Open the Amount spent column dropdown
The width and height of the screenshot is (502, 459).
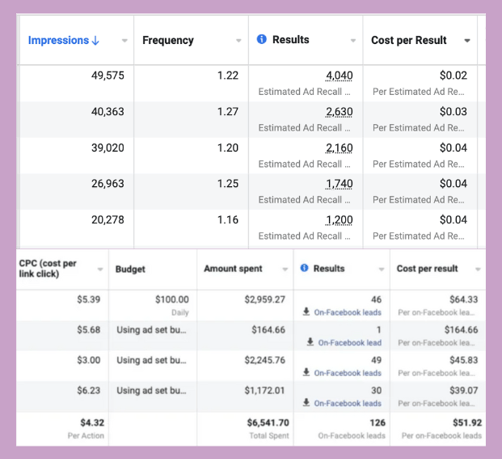pos(285,269)
